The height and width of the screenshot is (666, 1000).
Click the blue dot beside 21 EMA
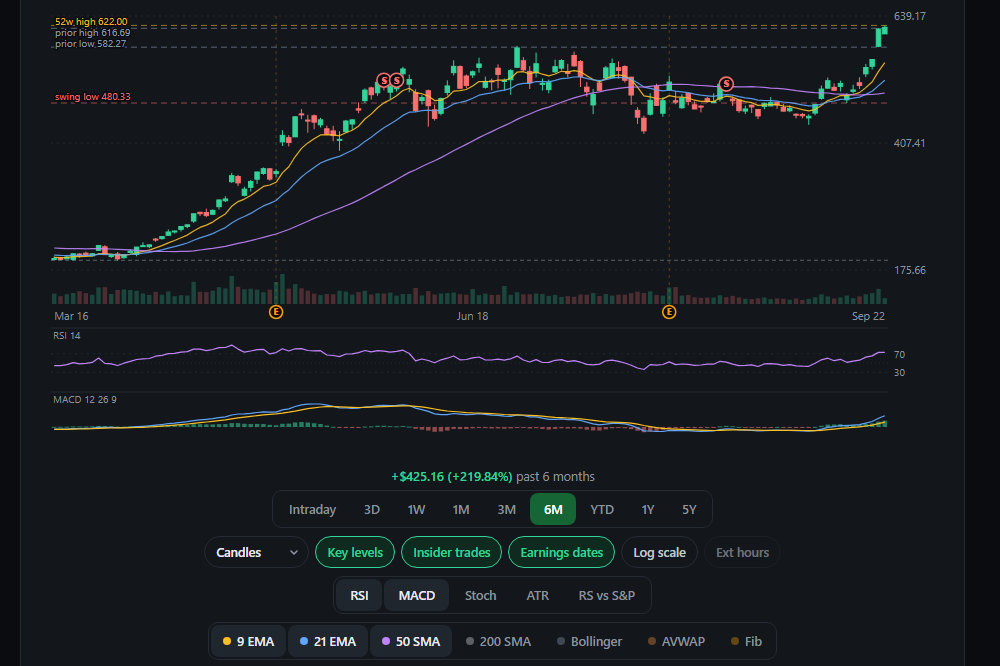click(304, 641)
